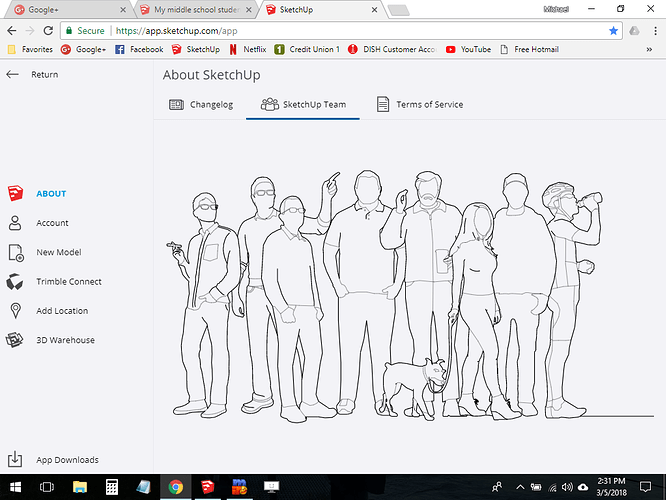
Task: Click the Chrome taskbar icon
Action: [x=175, y=487]
